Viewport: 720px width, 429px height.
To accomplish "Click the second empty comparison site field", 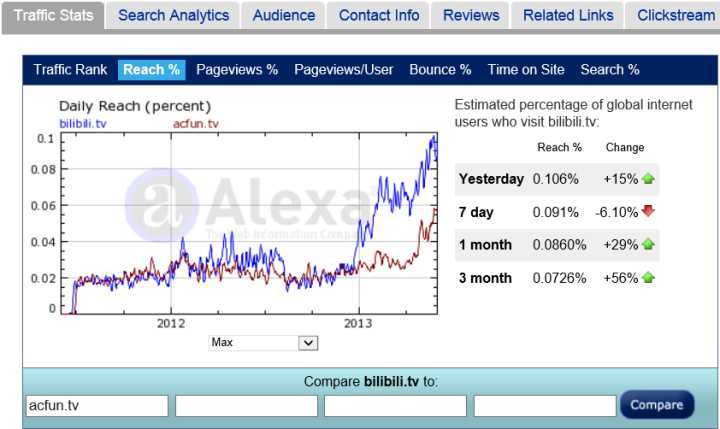I will 246,406.
